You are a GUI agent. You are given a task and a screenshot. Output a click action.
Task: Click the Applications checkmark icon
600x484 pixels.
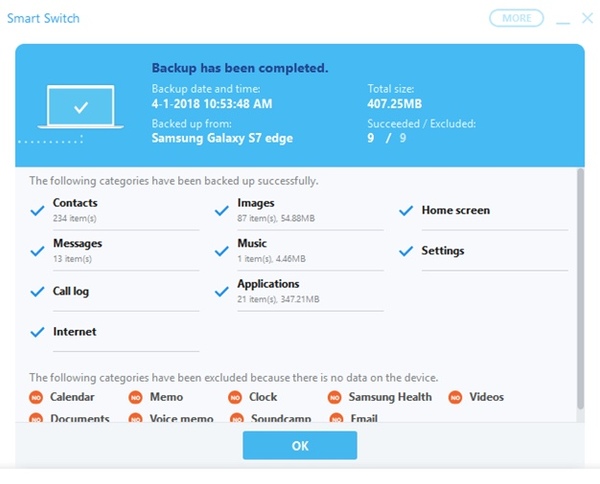click(x=222, y=292)
